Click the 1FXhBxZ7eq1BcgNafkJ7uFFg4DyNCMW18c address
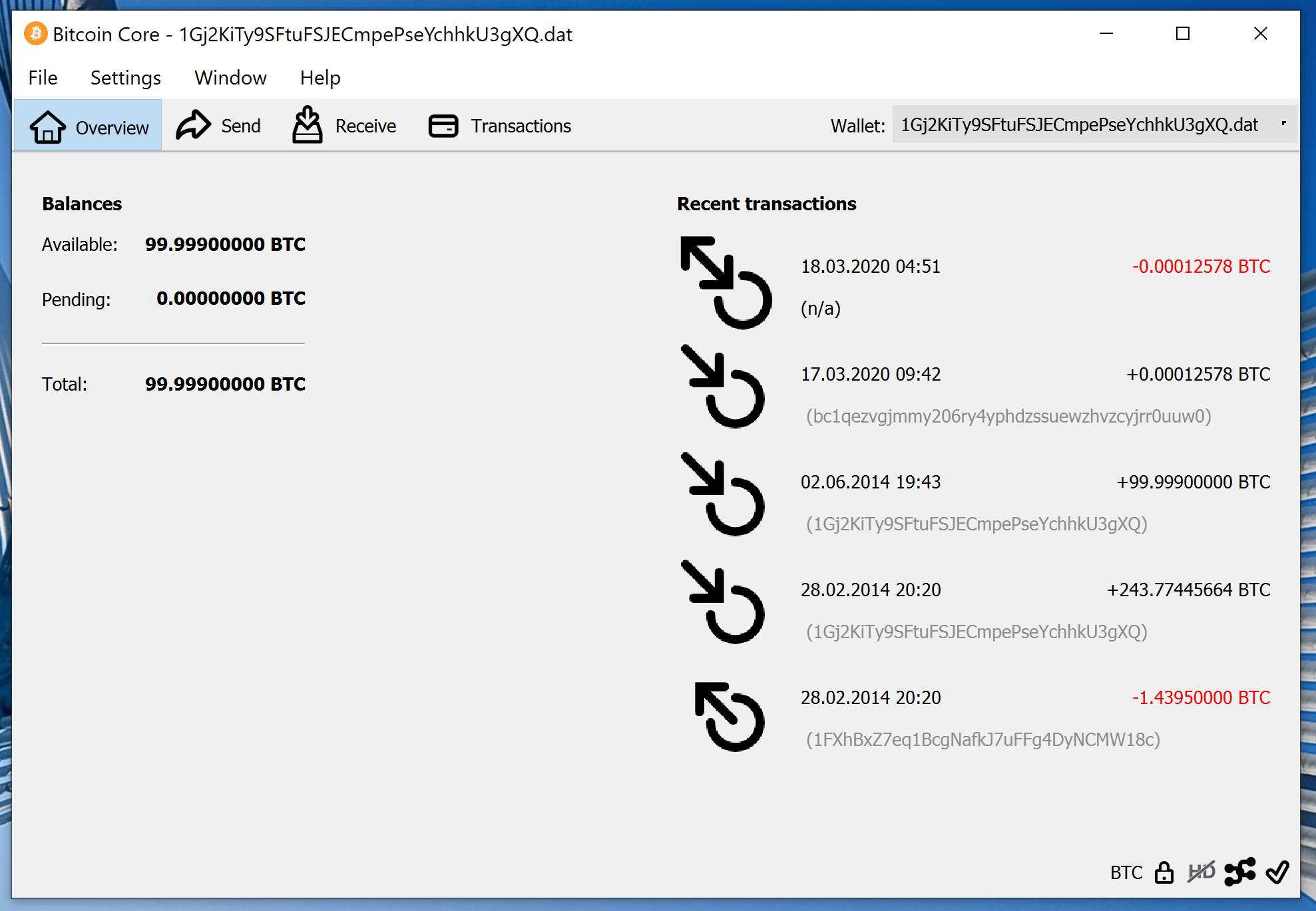The width and height of the screenshot is (1316, 911). 983,739
